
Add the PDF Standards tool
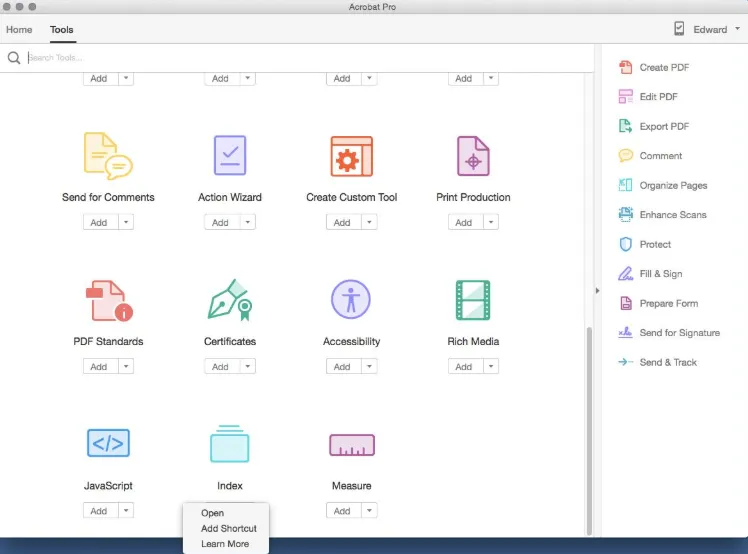click(x=101, y=366)
